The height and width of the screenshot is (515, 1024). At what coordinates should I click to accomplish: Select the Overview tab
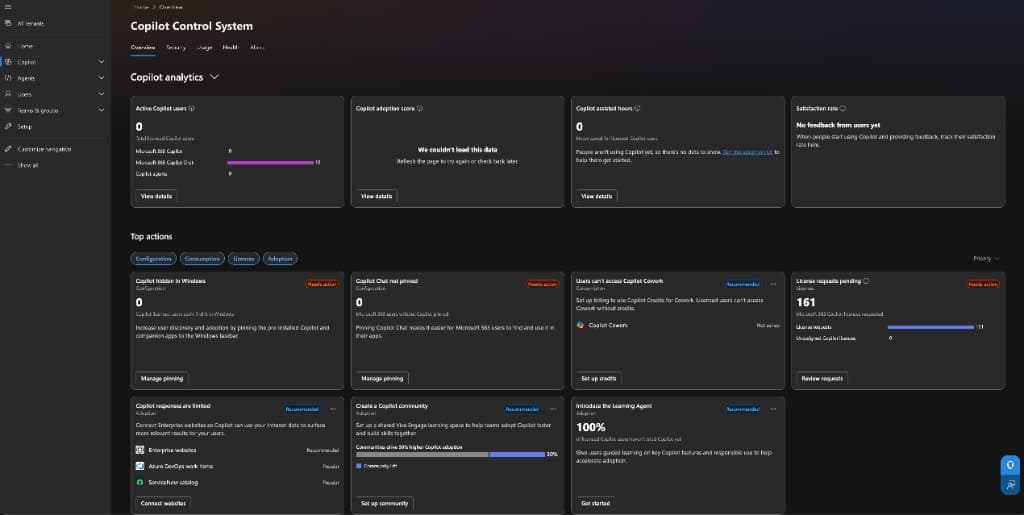143,47
